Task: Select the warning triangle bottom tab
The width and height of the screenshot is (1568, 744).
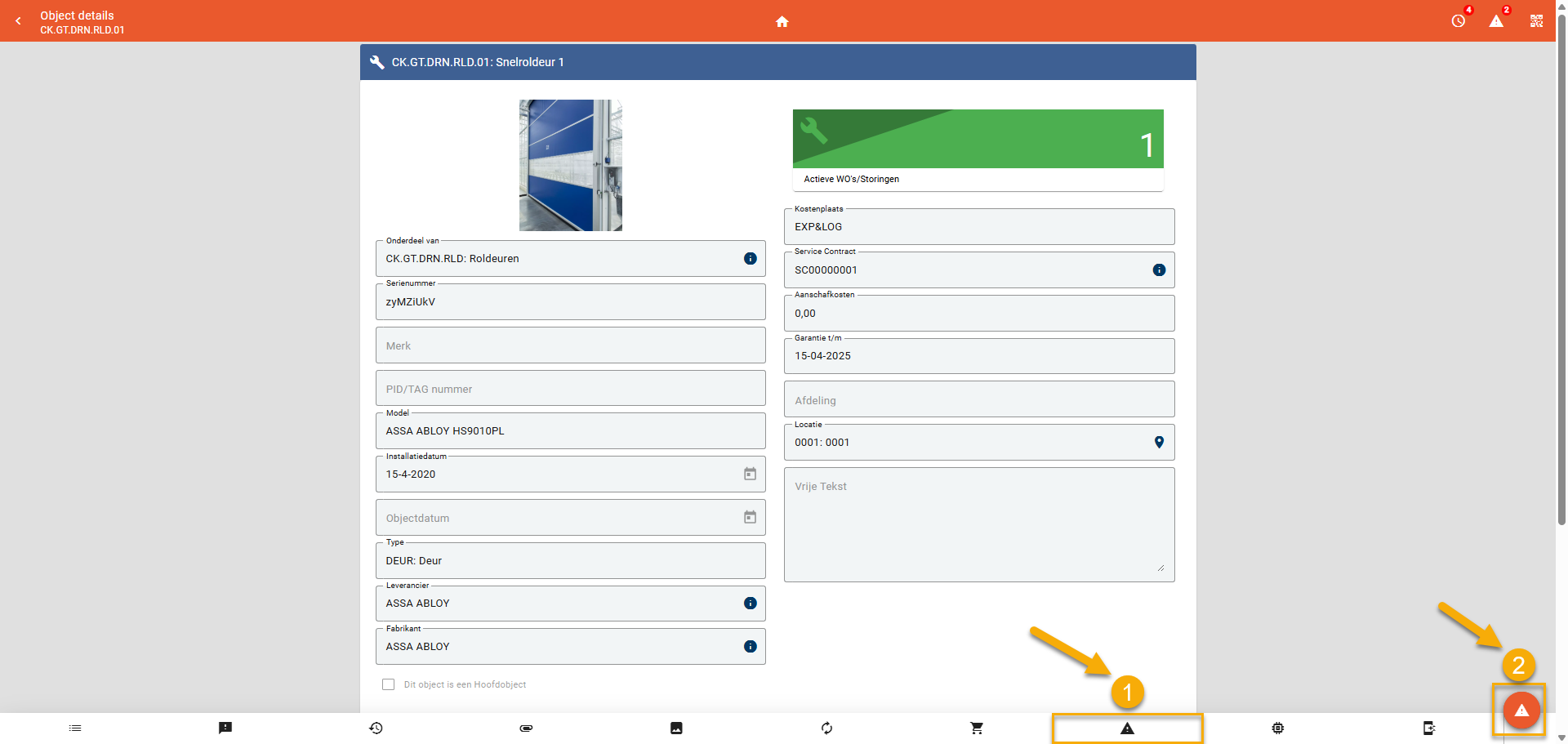Action: click(1127, 728)
